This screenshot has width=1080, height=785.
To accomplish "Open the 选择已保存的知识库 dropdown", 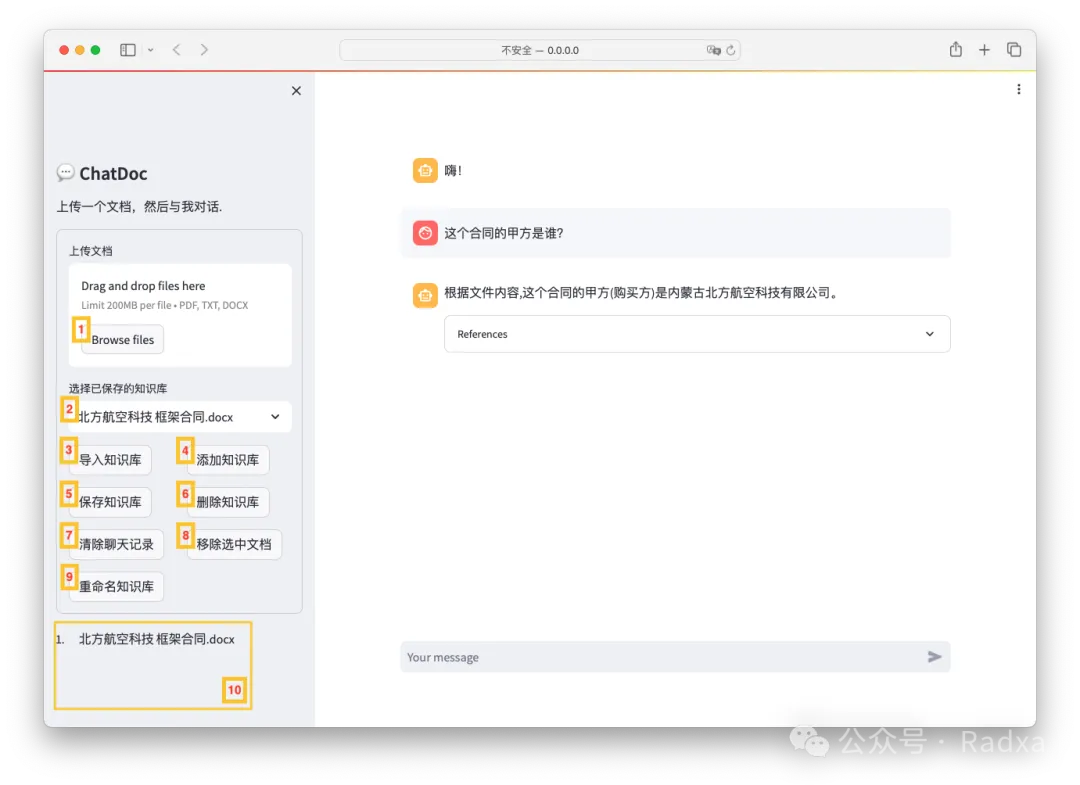I will click(180, 417).
